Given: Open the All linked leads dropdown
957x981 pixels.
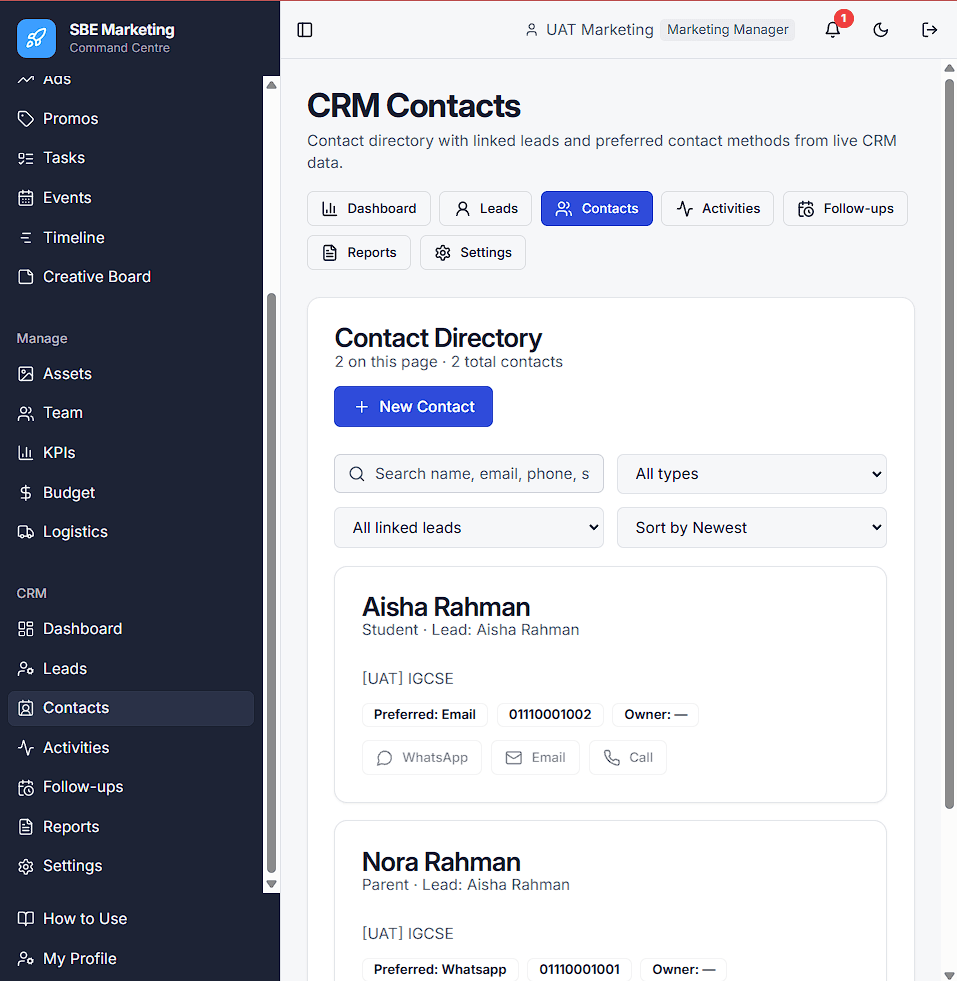Looking at the screenshot, I should click(469, 527).
